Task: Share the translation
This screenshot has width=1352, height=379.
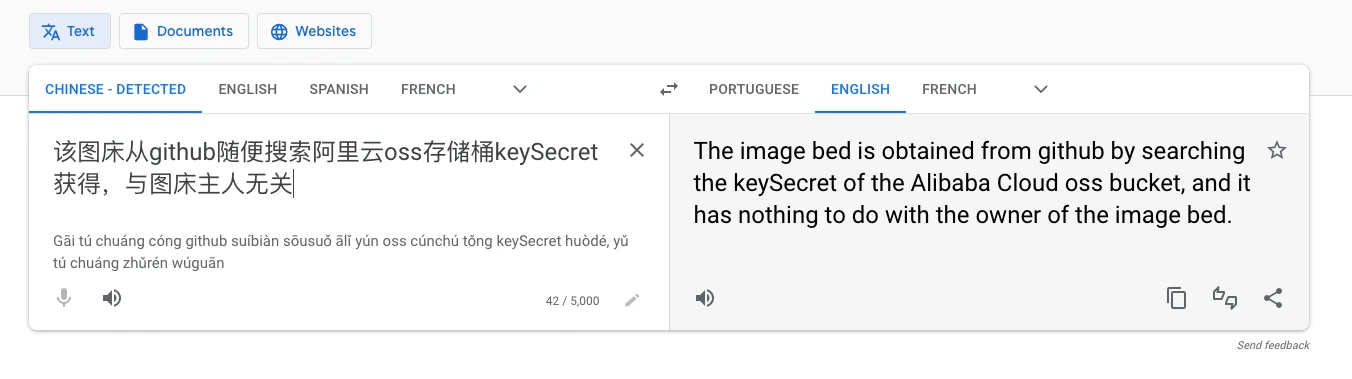Action: tap(1273, 298)
